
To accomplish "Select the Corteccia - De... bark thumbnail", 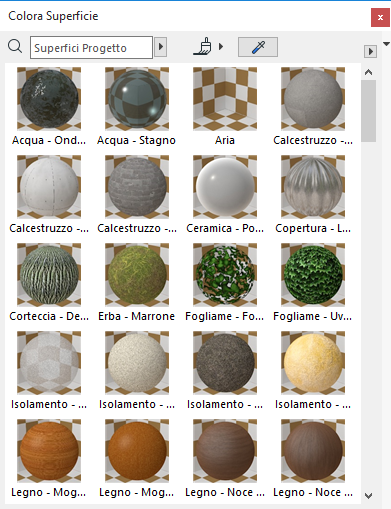I will 49,275.
